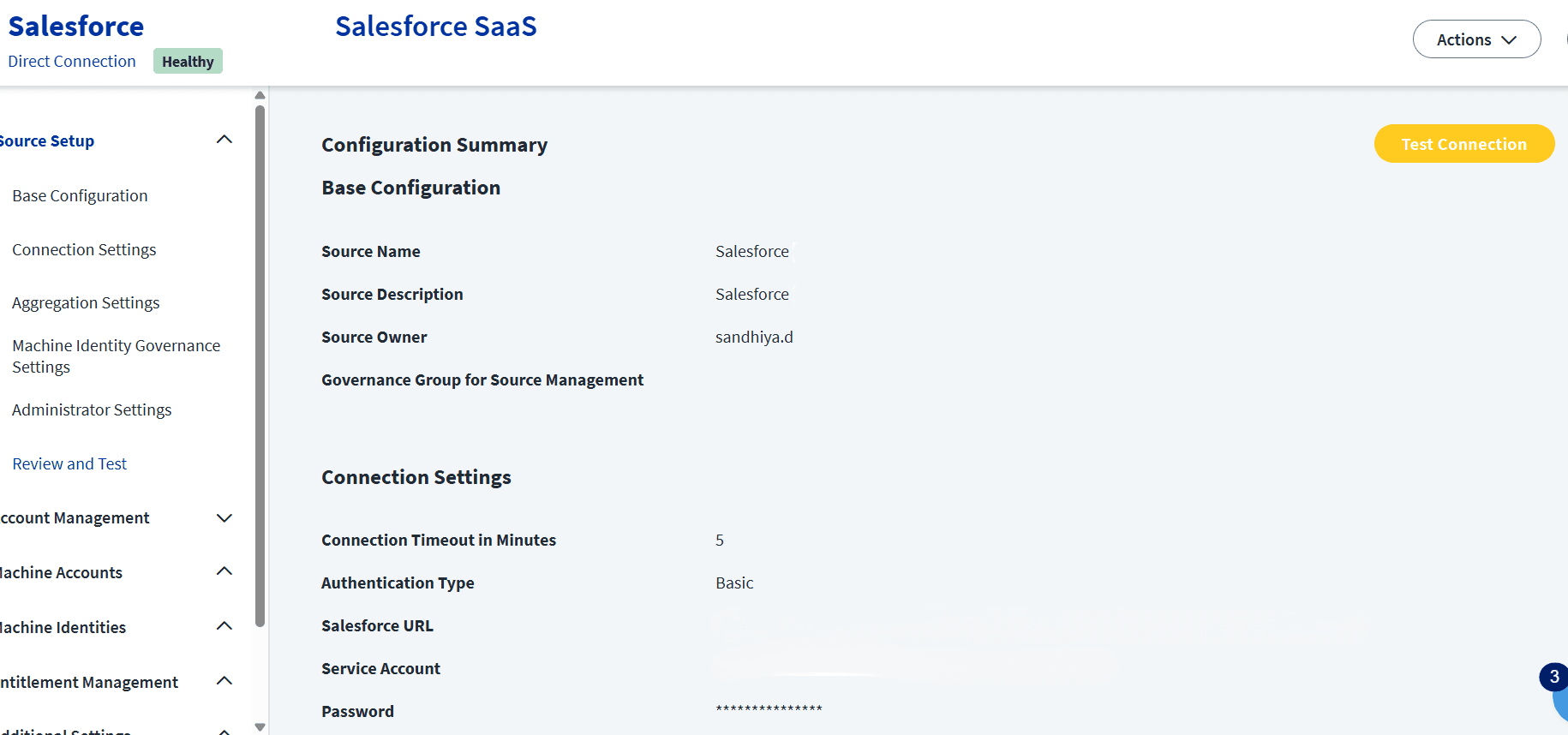Image resolution: width=1568 pixels, height=735 pixels.
Task: Toggle the Machine Identities section chevron
Action: (x=224, y=626)
